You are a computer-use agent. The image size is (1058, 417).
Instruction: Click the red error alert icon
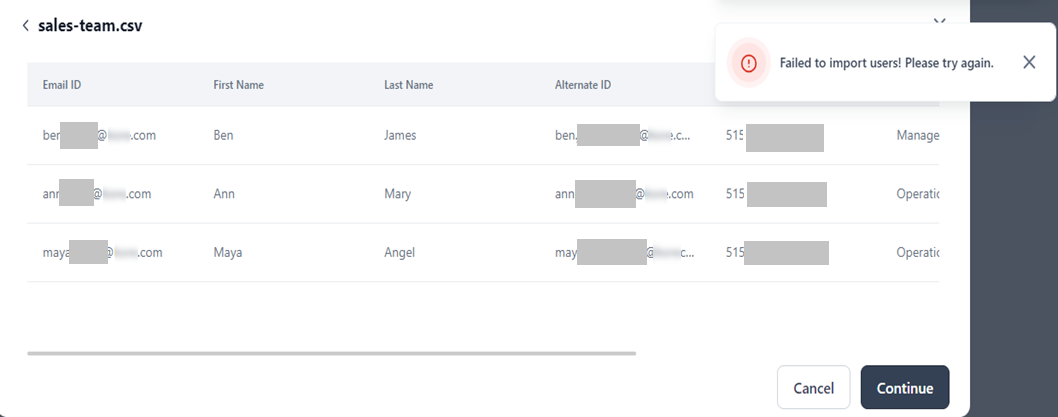click(x=748, y=62)
